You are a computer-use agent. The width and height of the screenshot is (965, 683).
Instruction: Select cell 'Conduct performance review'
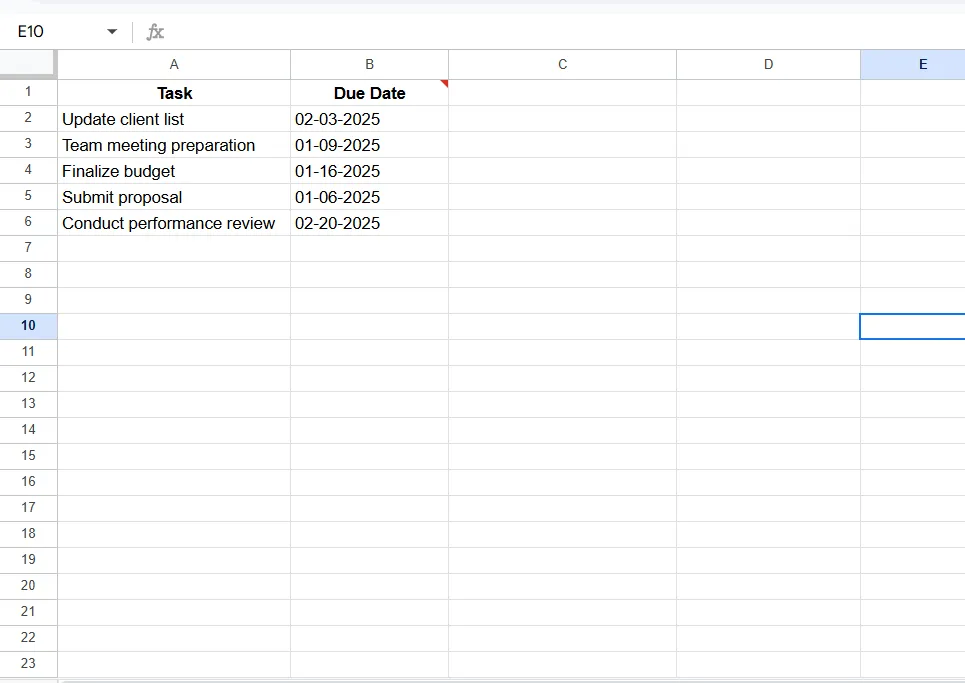click(x=174, y=223)
